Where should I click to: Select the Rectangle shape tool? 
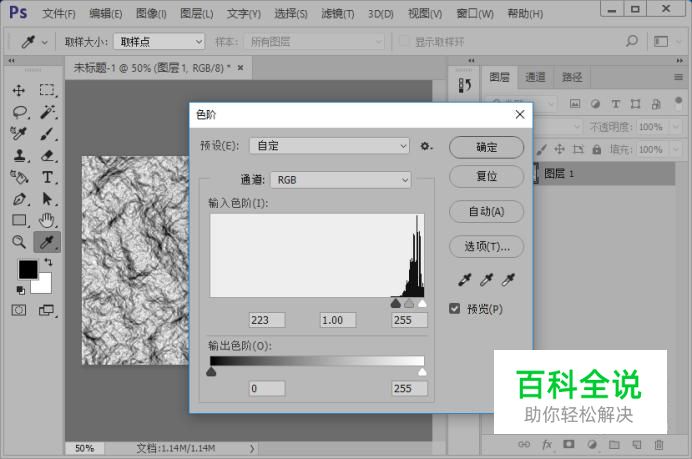(19, 220)
